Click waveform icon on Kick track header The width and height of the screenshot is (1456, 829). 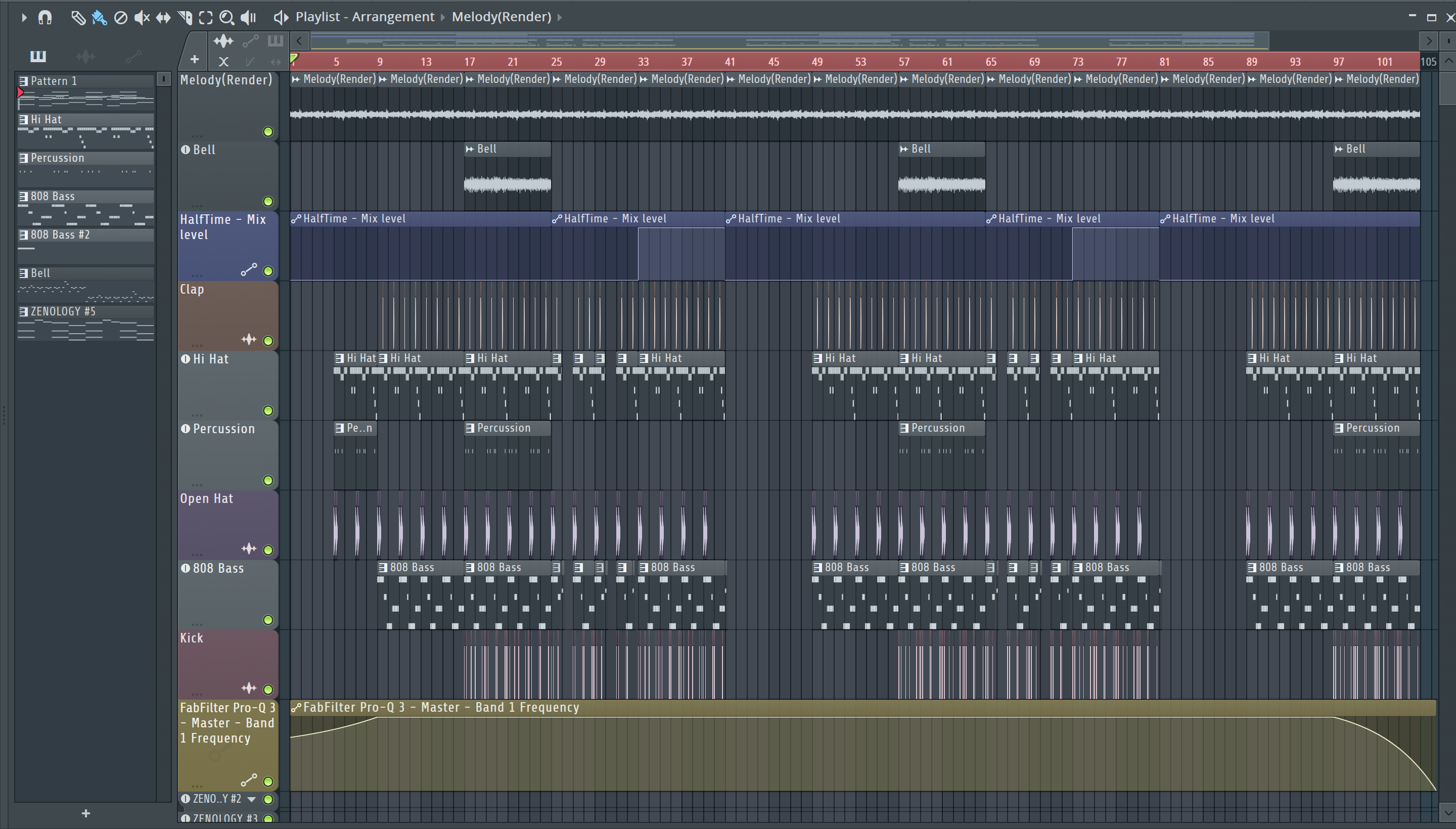point(249,688)
